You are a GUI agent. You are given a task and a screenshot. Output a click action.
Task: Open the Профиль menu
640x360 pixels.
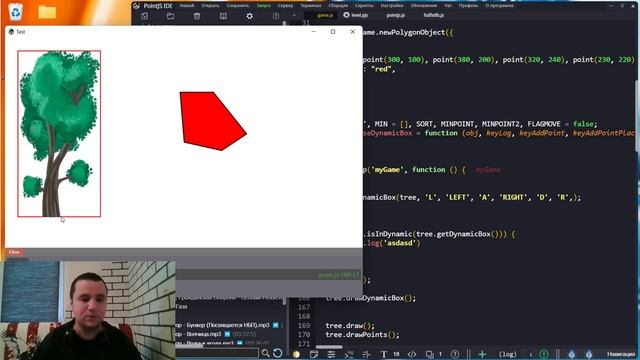468,6
